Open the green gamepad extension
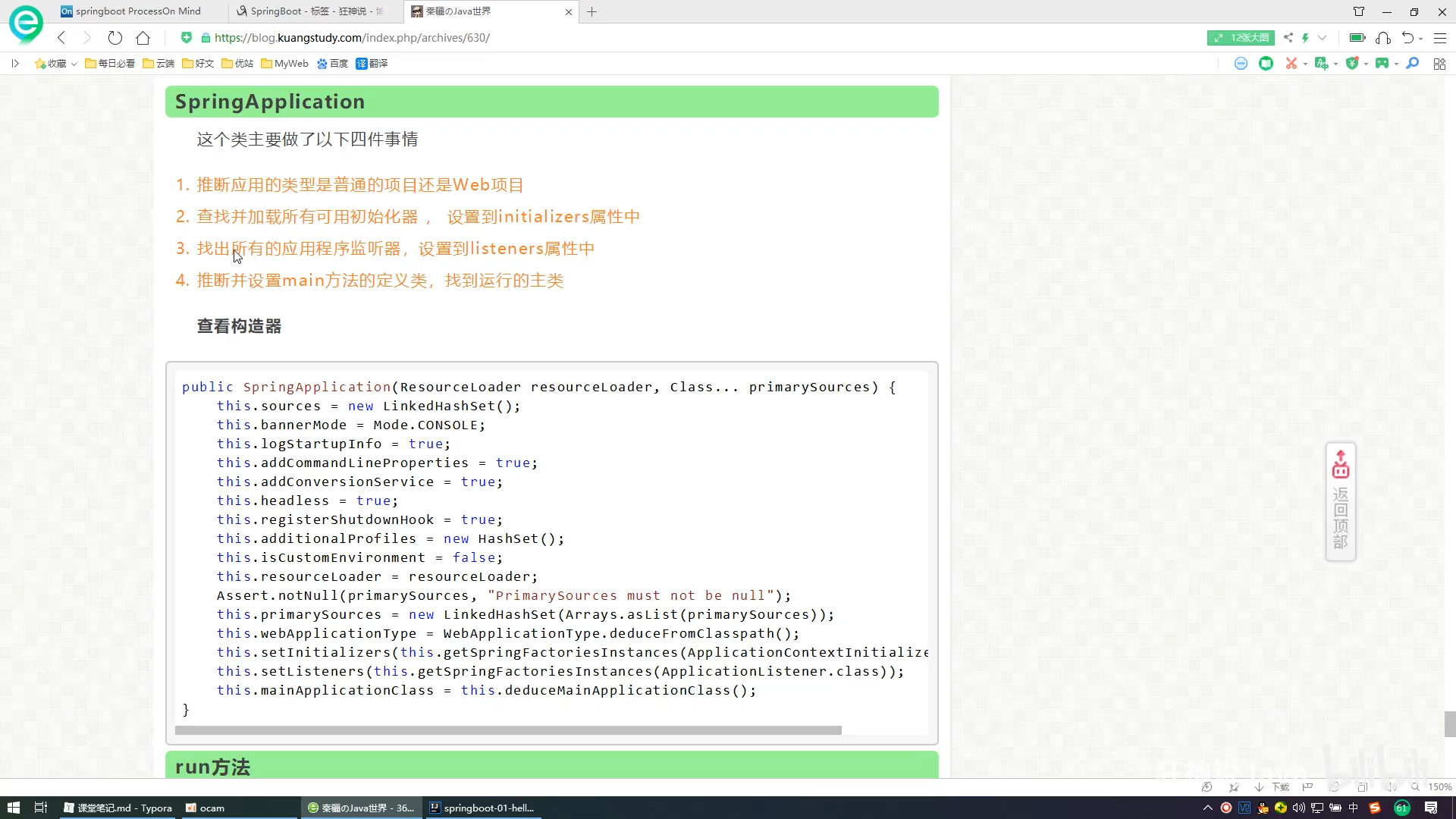This screenshot has height=819, width=1456. tap(1382, 64)
